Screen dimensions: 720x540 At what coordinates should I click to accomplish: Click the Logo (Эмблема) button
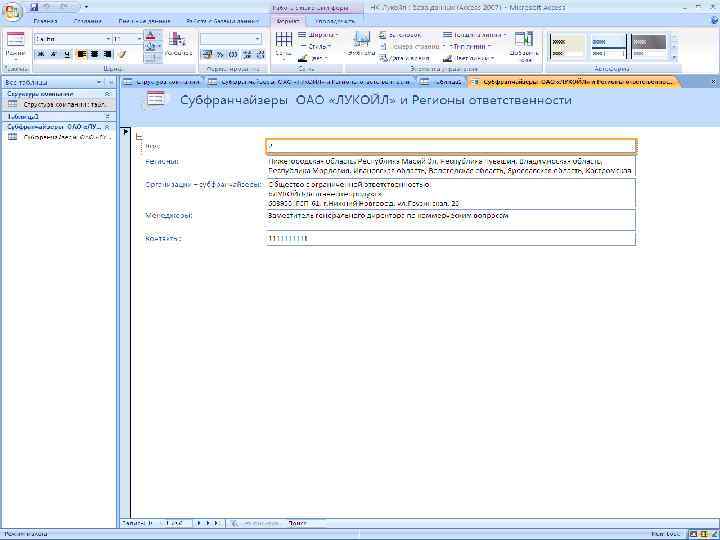(360, 44)
